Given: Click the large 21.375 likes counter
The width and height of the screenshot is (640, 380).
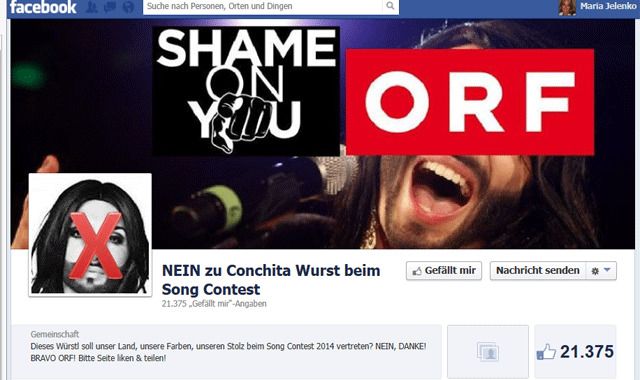Looking at the screenshot, I should point(587,351).
